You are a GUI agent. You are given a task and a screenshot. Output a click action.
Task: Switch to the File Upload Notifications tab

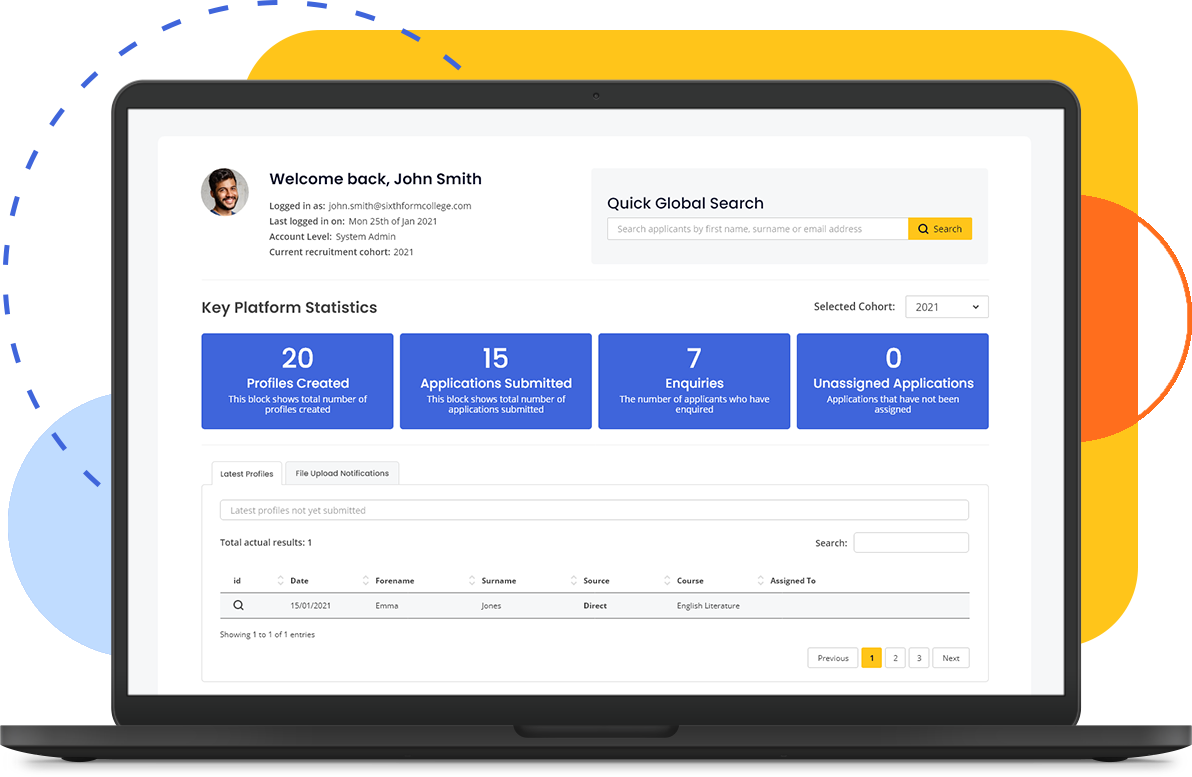(x=342, y=473)
